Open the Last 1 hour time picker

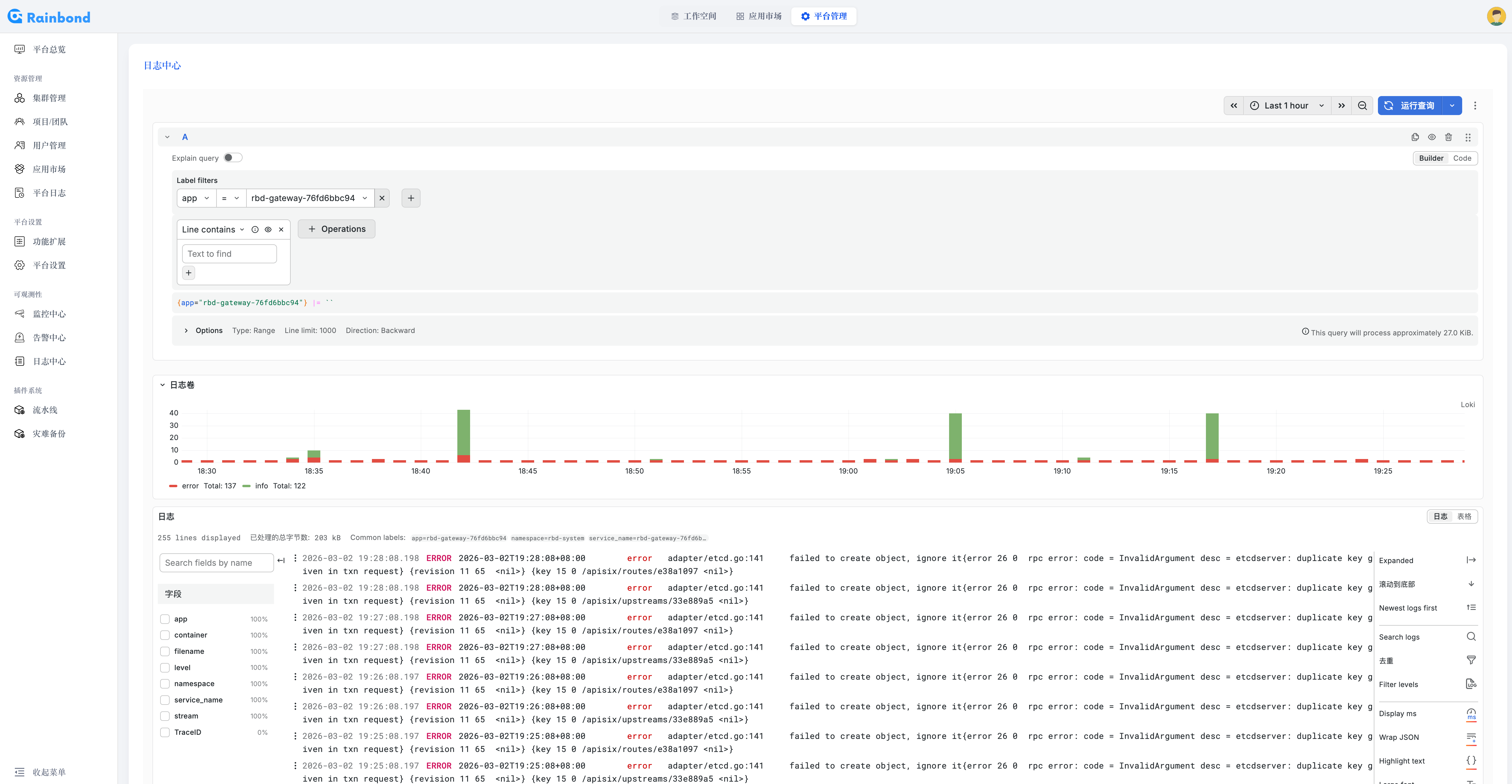tap(1286, 106)
